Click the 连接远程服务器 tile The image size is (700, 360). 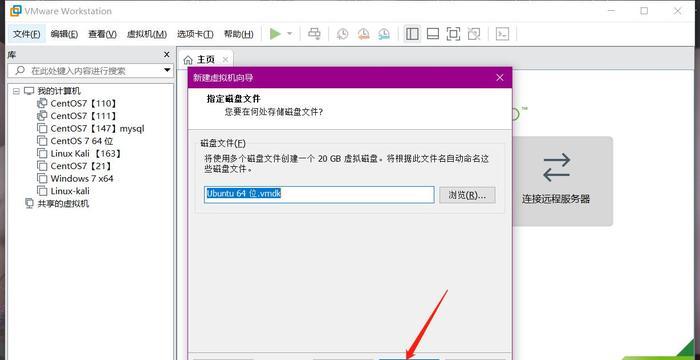(x=556, y=181)
